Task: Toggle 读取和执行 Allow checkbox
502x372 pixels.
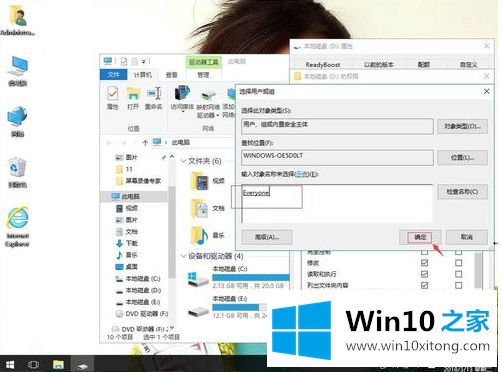Action: tap(424, 274)
